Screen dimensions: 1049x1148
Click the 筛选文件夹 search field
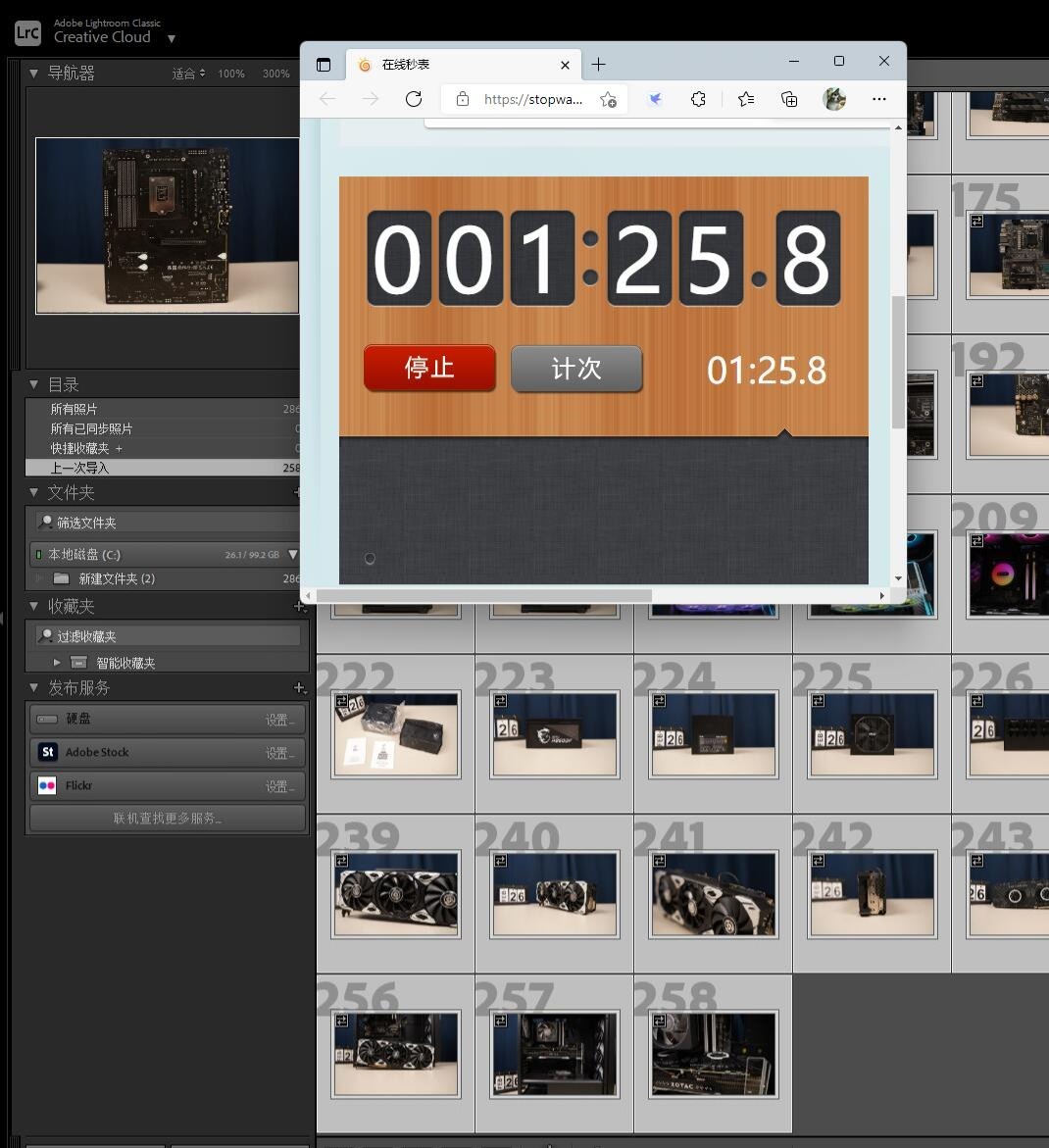click(167, 523)
